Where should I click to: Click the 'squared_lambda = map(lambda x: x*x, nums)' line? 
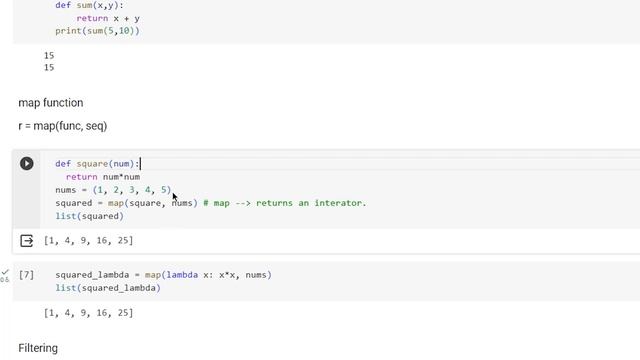(x=164, y=275)
